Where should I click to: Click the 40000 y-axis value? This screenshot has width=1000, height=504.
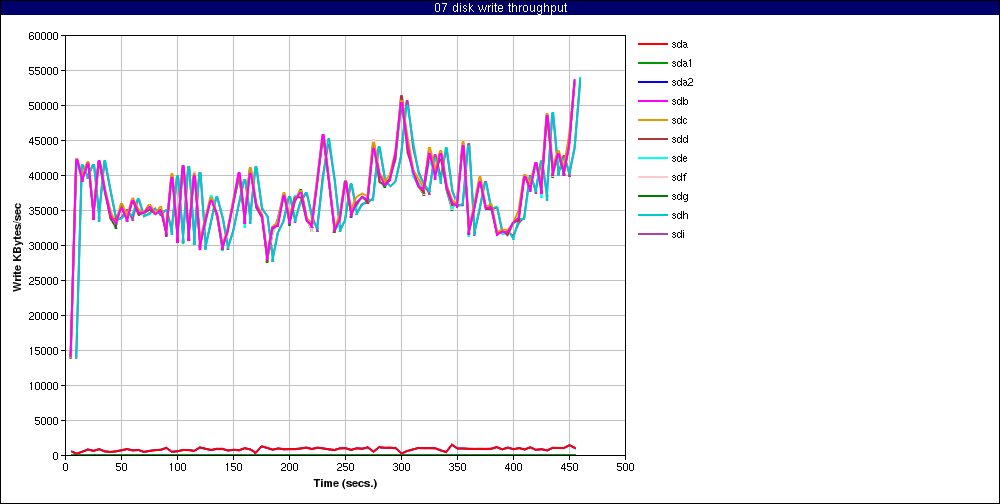point(44,176)
